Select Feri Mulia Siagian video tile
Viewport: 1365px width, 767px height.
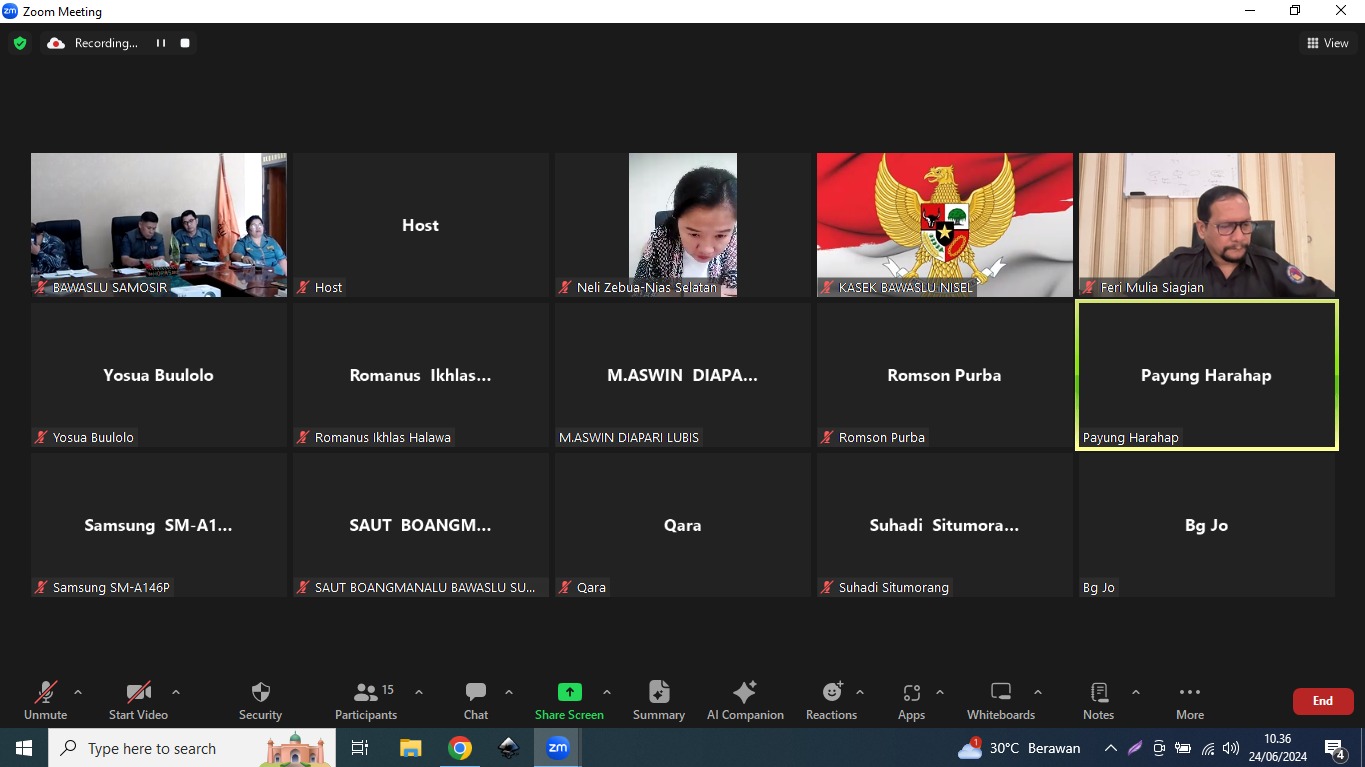[x=1206, y=225]
